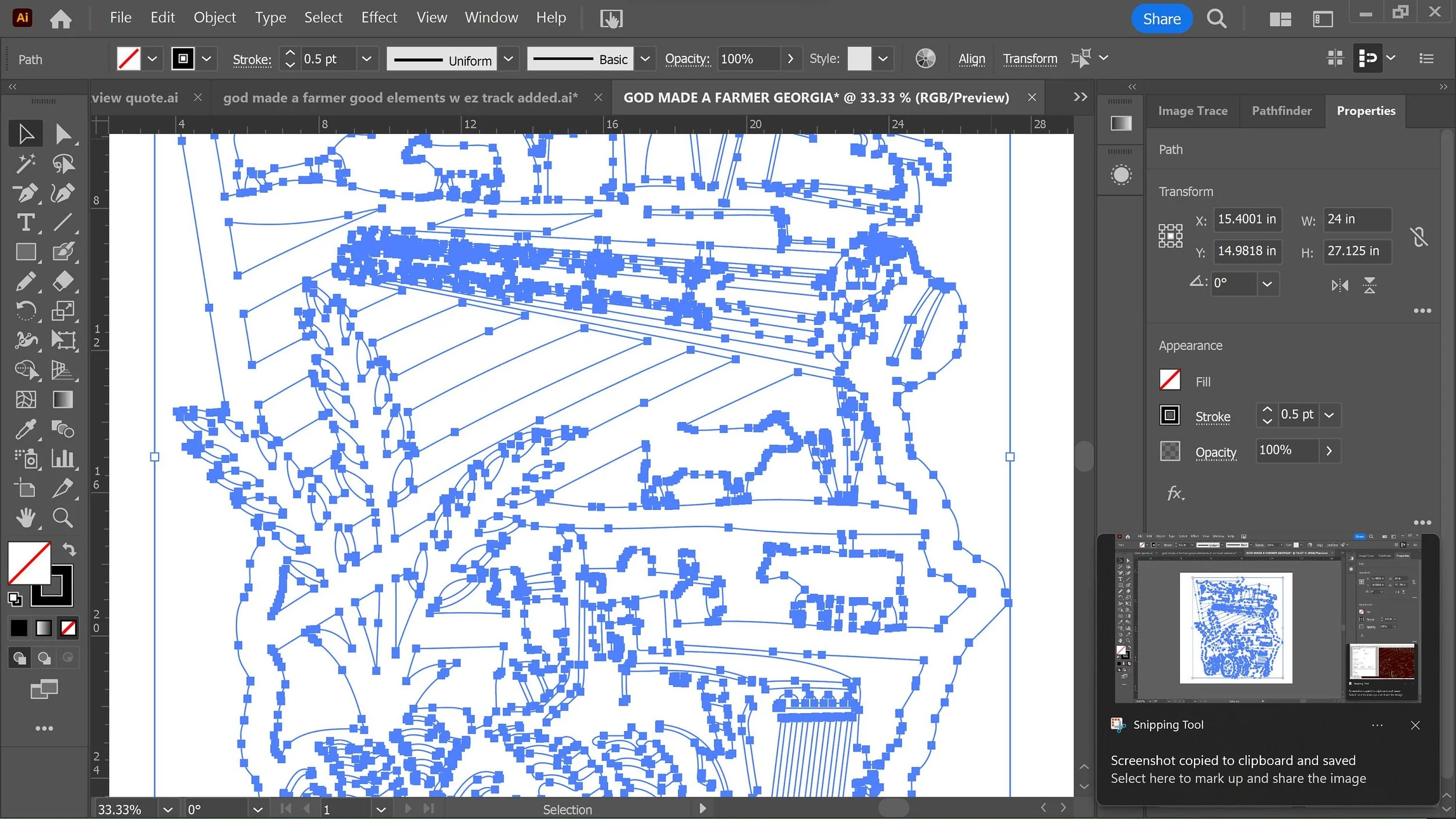
Task: Open the zoom level dropdown at 33.33%
Action: [168, 809]
